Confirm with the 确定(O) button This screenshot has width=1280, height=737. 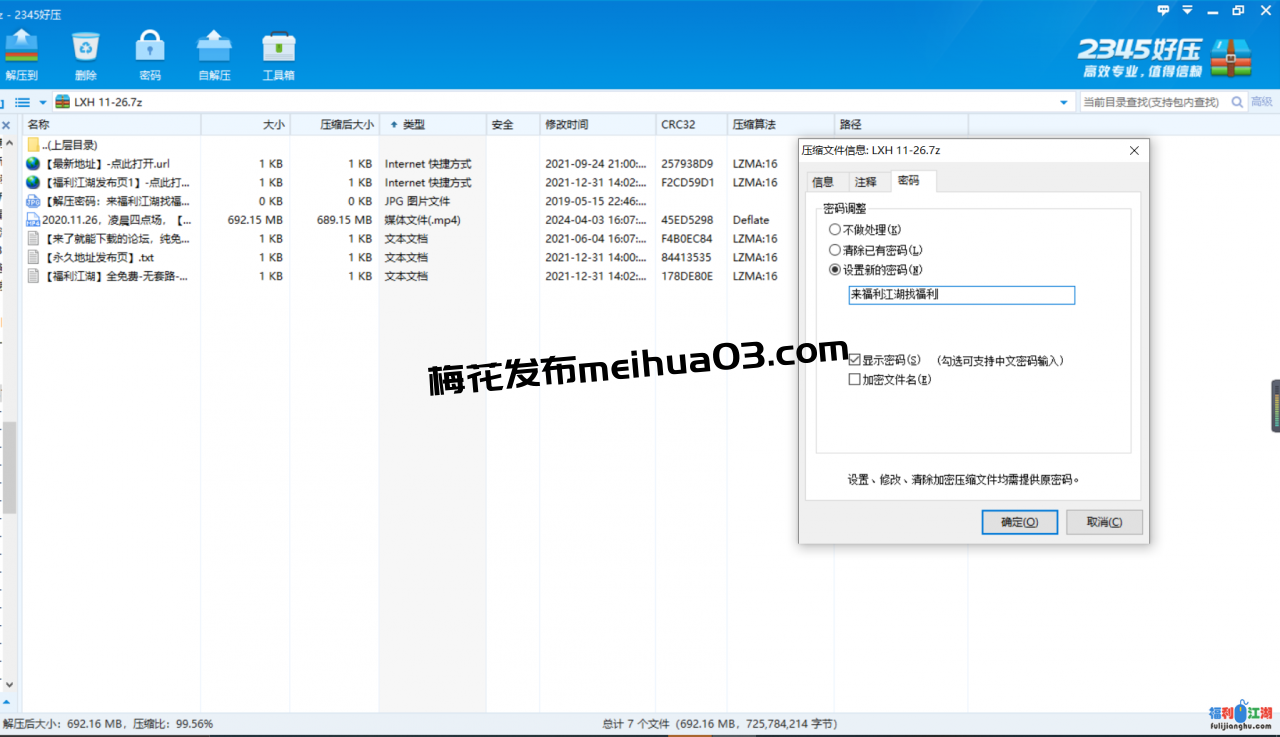click(x=1020, y=522)
